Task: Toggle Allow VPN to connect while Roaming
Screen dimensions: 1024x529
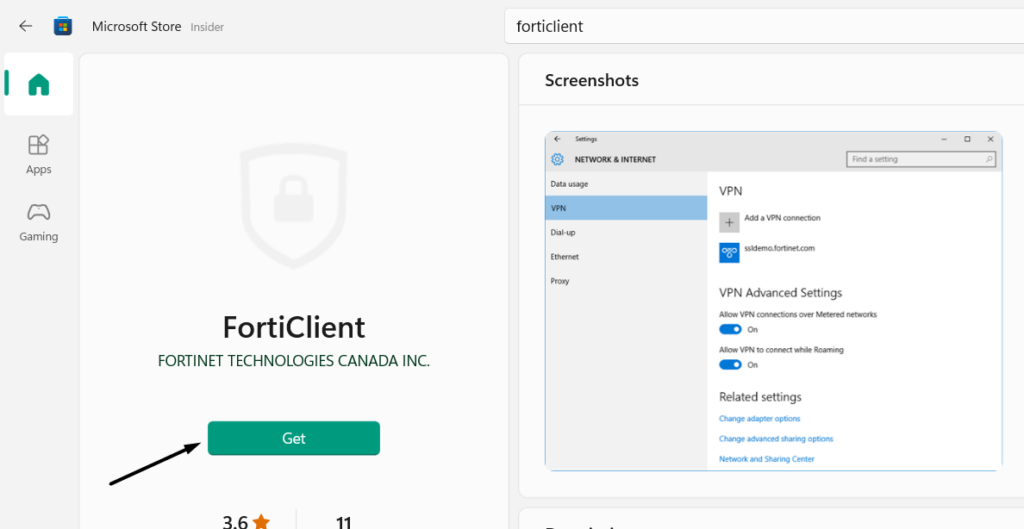Action: [x=731, y=365]
